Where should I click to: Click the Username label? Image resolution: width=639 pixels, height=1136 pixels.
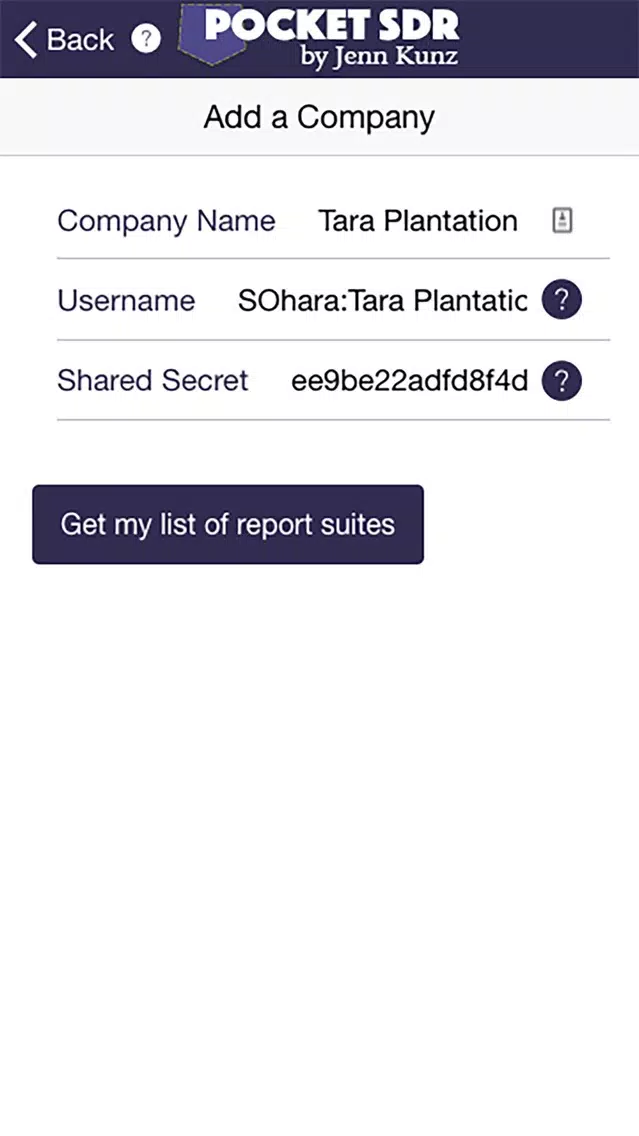click(126, 300)
